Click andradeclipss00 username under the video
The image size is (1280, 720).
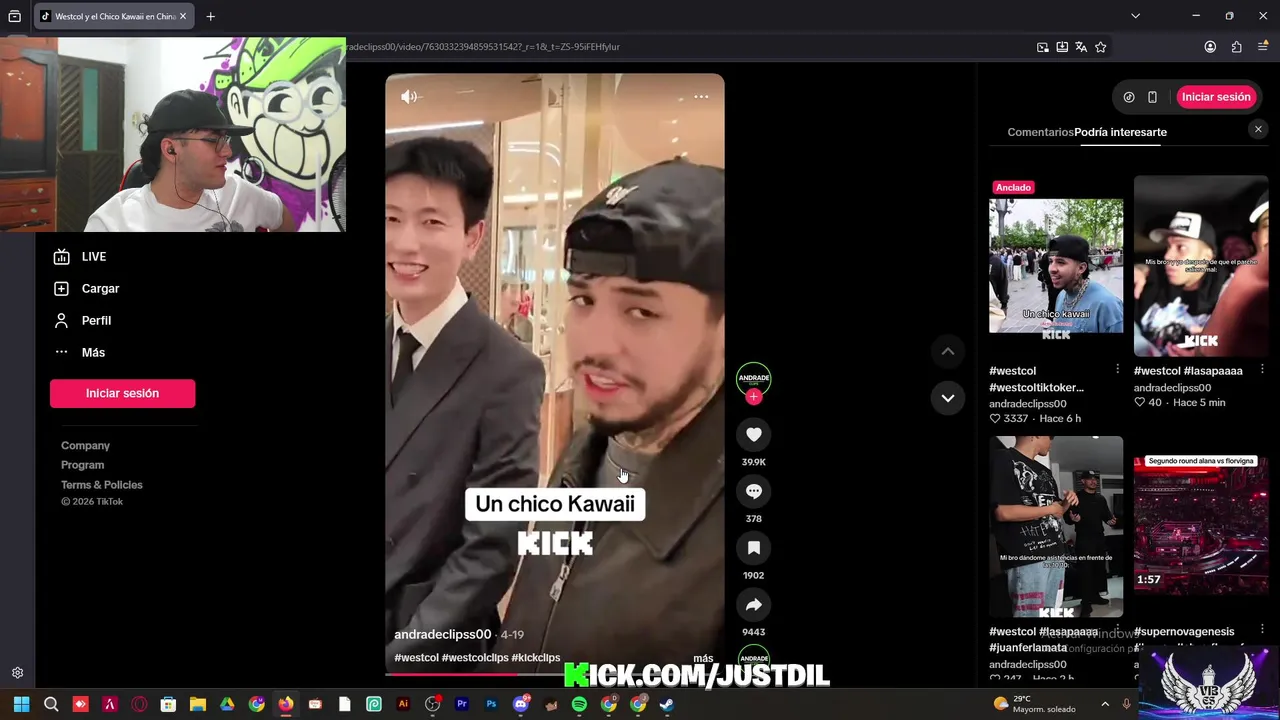point(442,634)
